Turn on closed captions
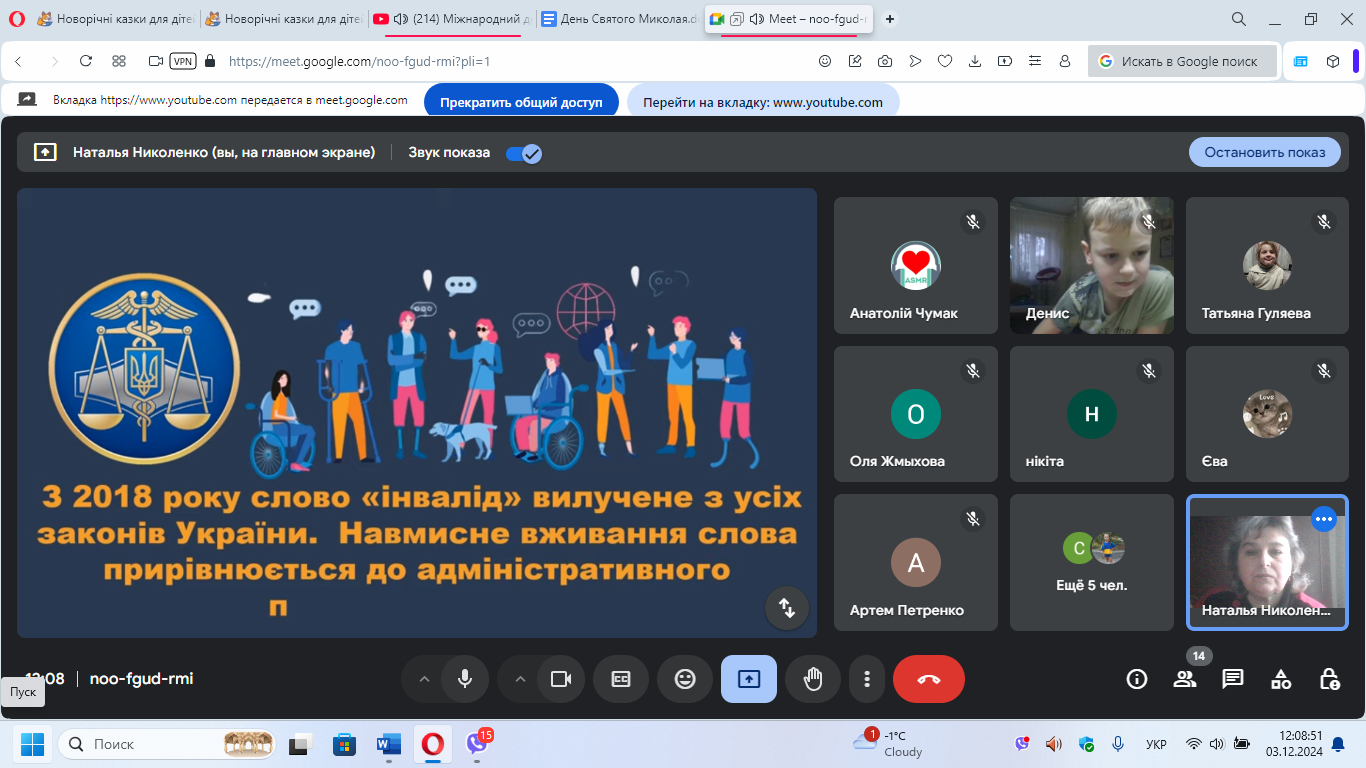The width and height of the screenshot is (1366, 768). click(621, 679)
